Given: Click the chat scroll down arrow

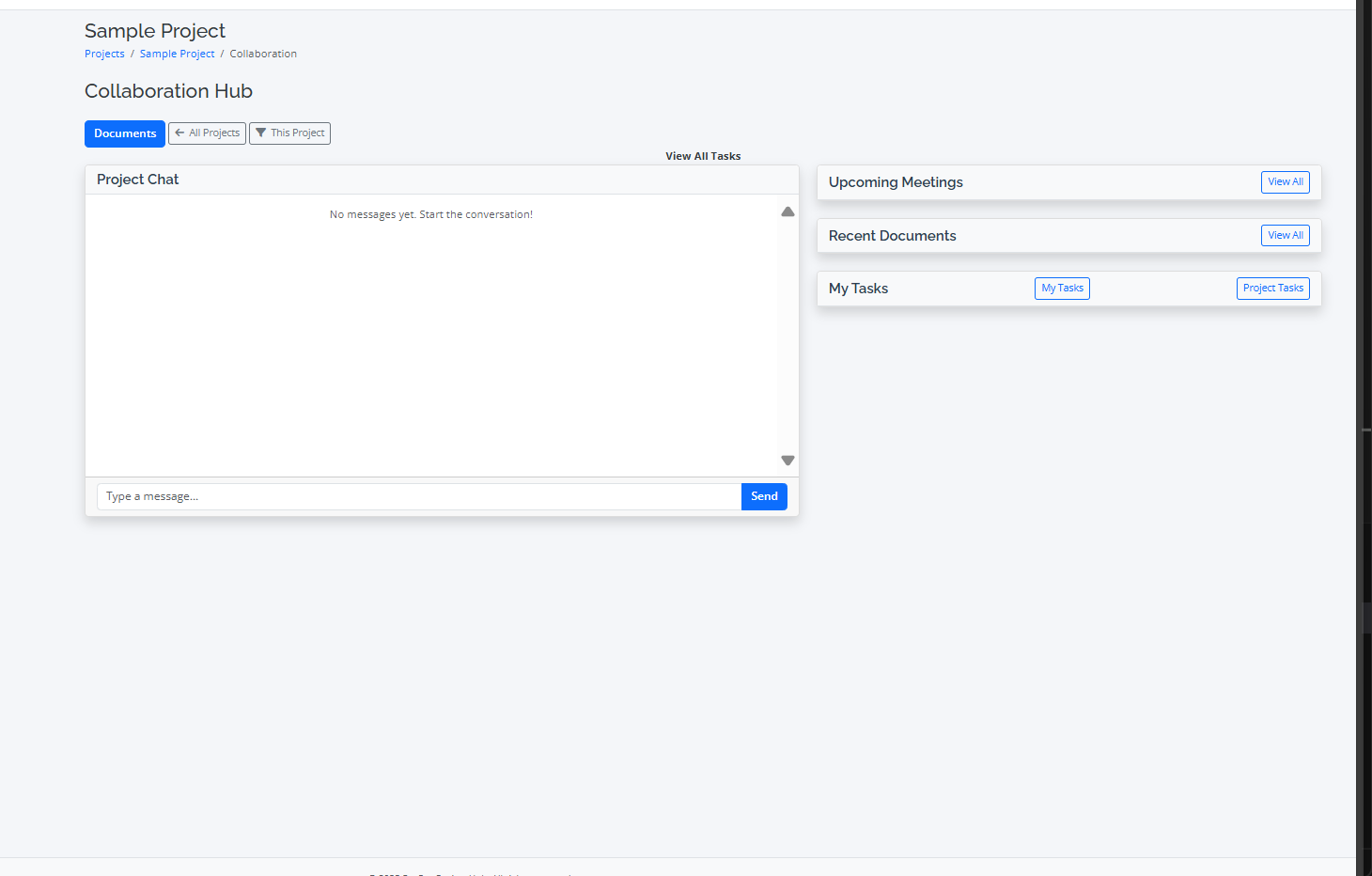Looking at the screenshot, I should click(787, 461).
